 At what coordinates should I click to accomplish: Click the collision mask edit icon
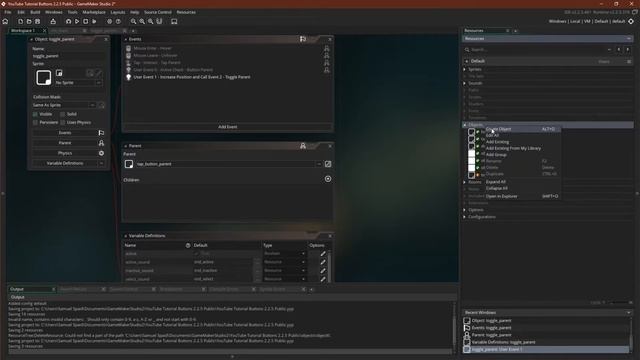pos(101,105)
